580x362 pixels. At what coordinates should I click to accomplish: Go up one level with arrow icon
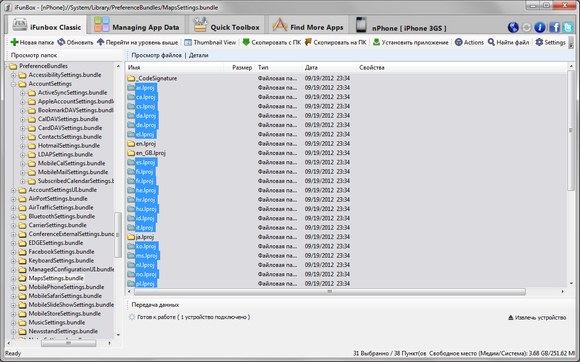point(100,42)
